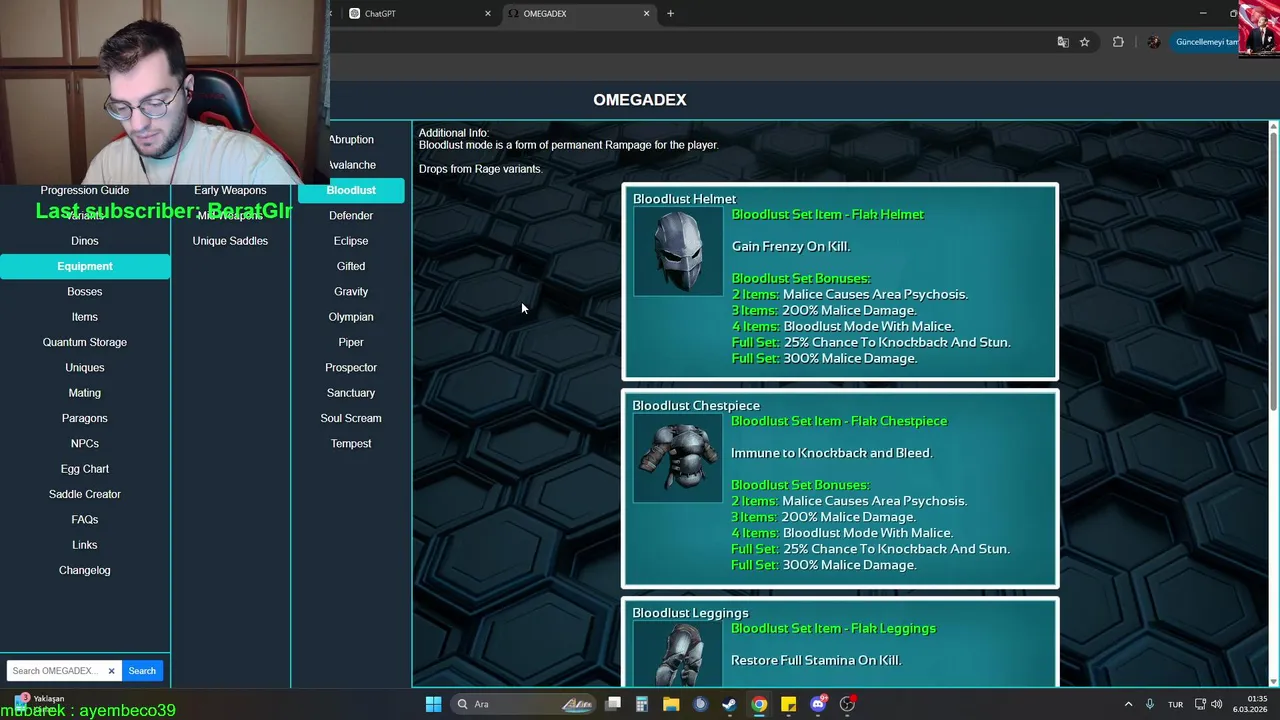Open the Quantum Storage section
This screenshot has width=1280, height=720.
tap(85, 342)
